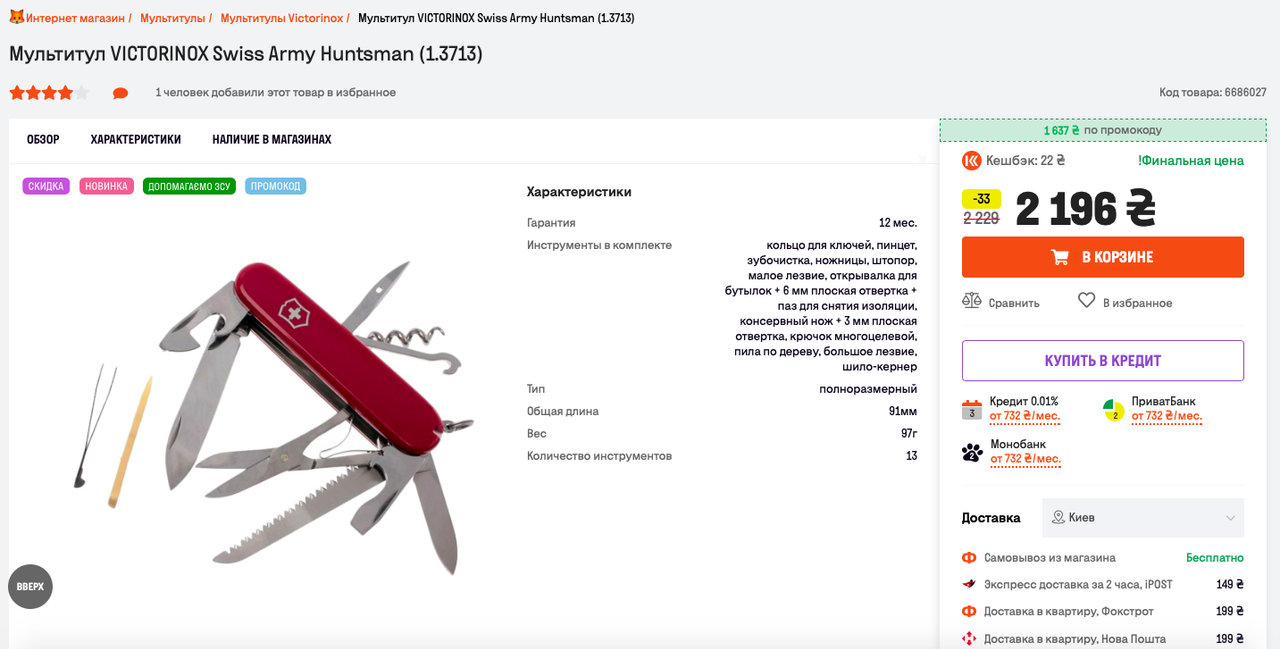This screenshot has height=649, width=1280.
Task: Open Мультитулы Victorinox breadcrumb link
Action: (x=282, y=18)
